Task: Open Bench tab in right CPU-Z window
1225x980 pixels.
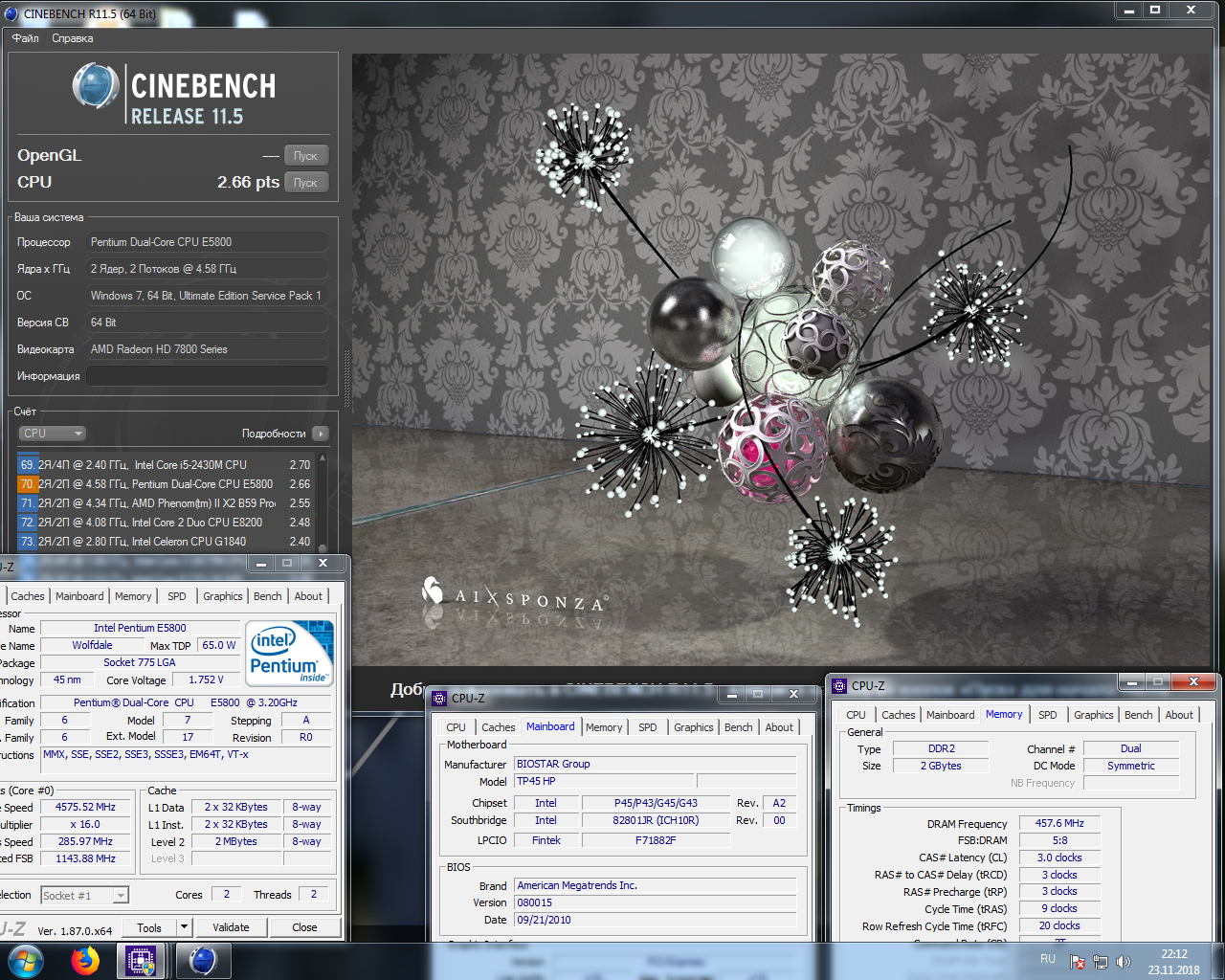Action: click(1139, 715)
